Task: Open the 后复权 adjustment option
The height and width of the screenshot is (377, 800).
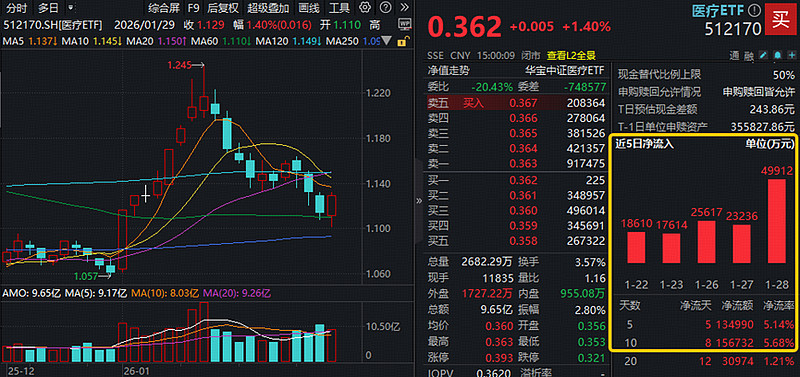Action: pos(223,8)
